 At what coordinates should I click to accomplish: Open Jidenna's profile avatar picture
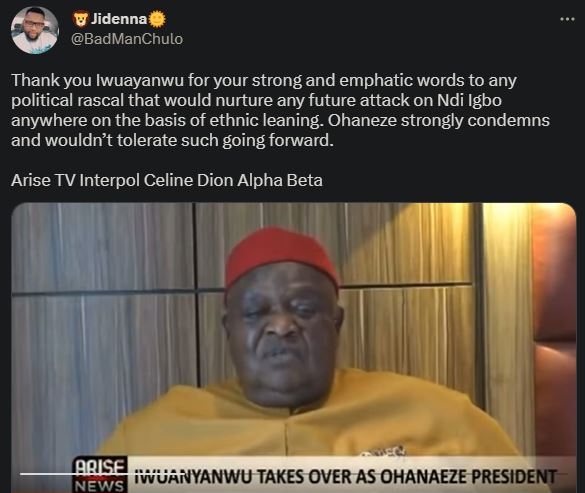[x=35, y=30]
